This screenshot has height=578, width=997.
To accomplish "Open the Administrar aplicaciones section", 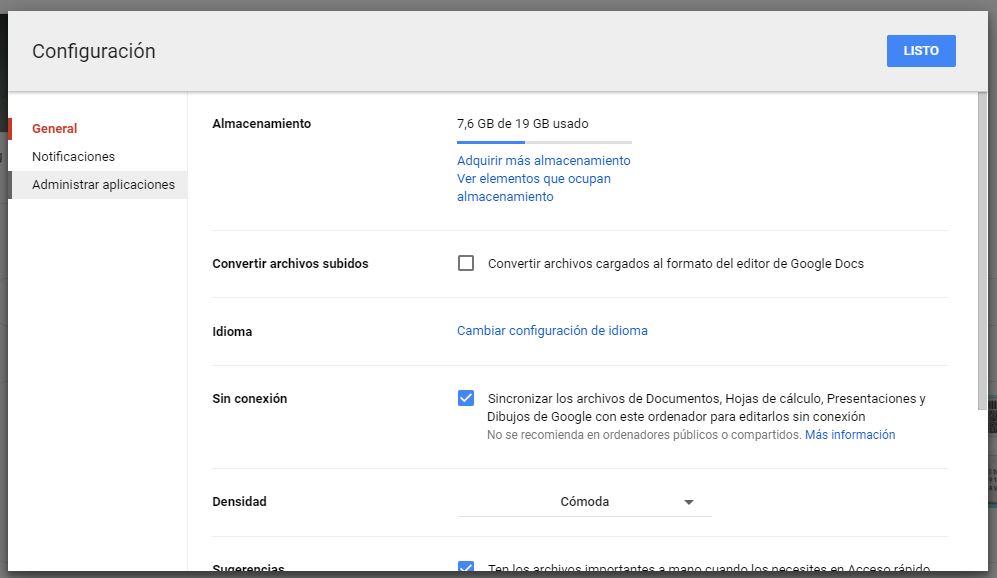I will (103, 185).
